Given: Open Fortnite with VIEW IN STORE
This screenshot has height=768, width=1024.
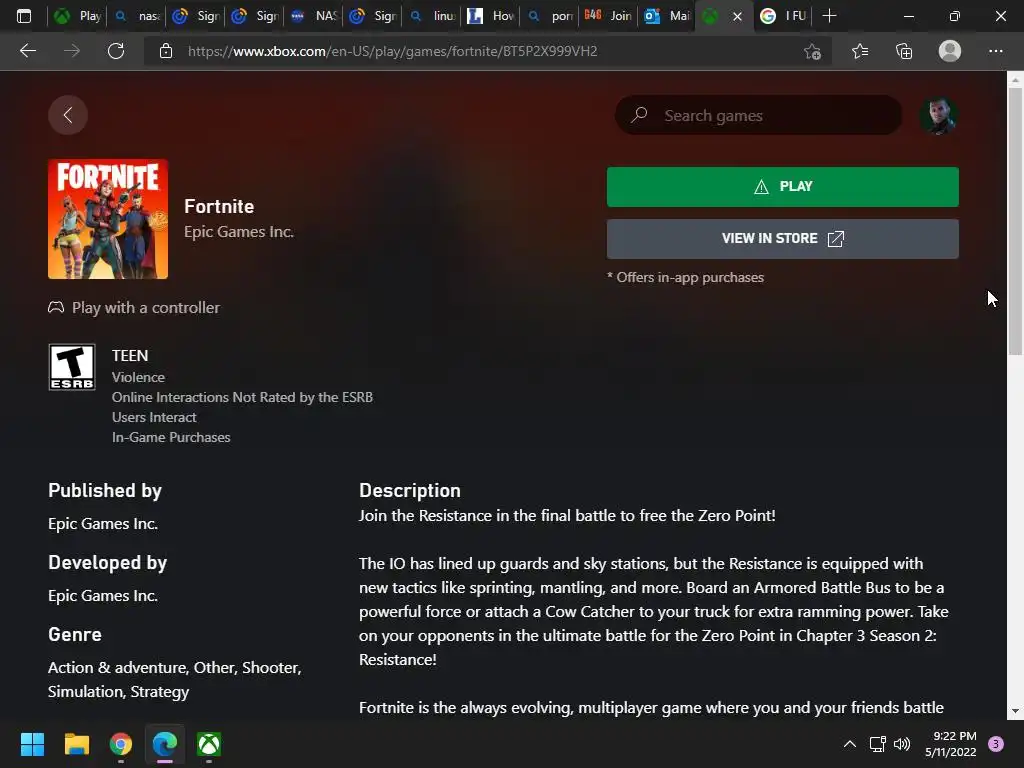Looking at the screenshot, I should (782, 238).
